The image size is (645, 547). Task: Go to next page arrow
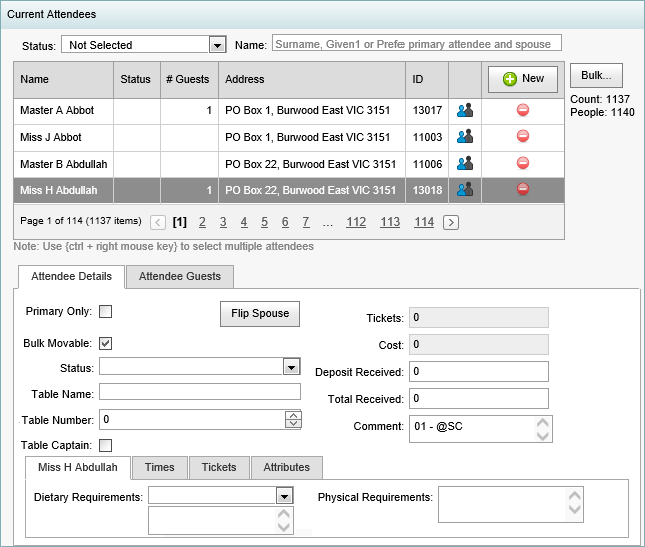pyautogui.click(x=451, y=223)
